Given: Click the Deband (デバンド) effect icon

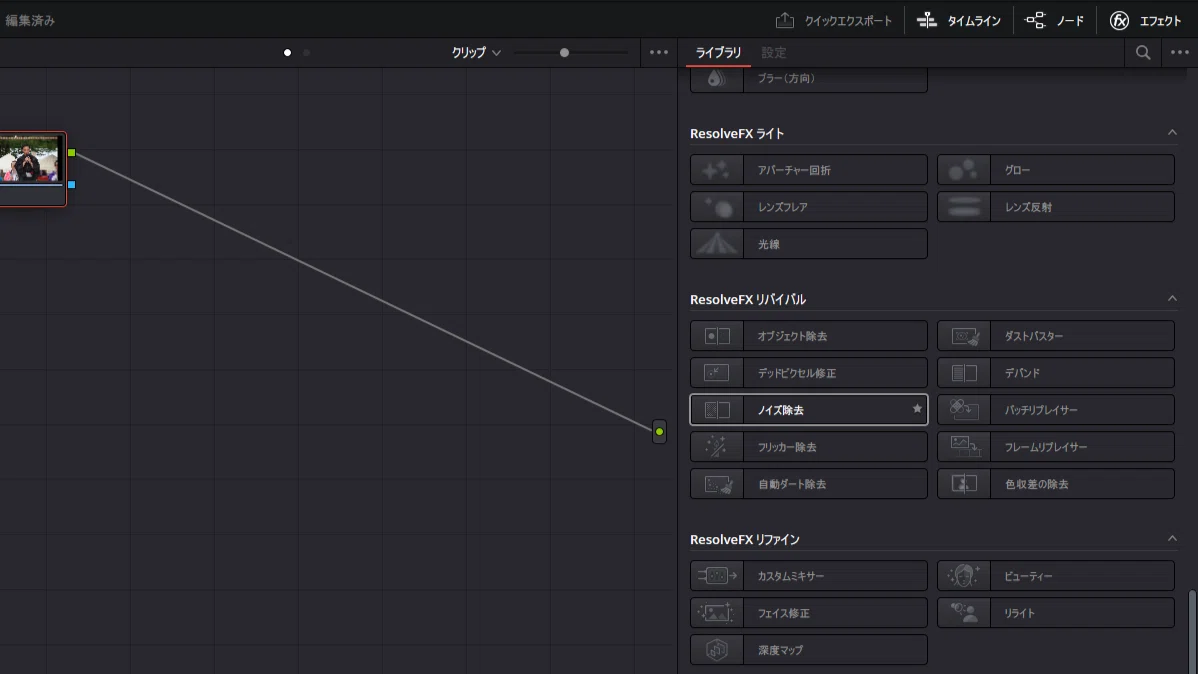Looking at the screenshot, I should pos(963,373).
